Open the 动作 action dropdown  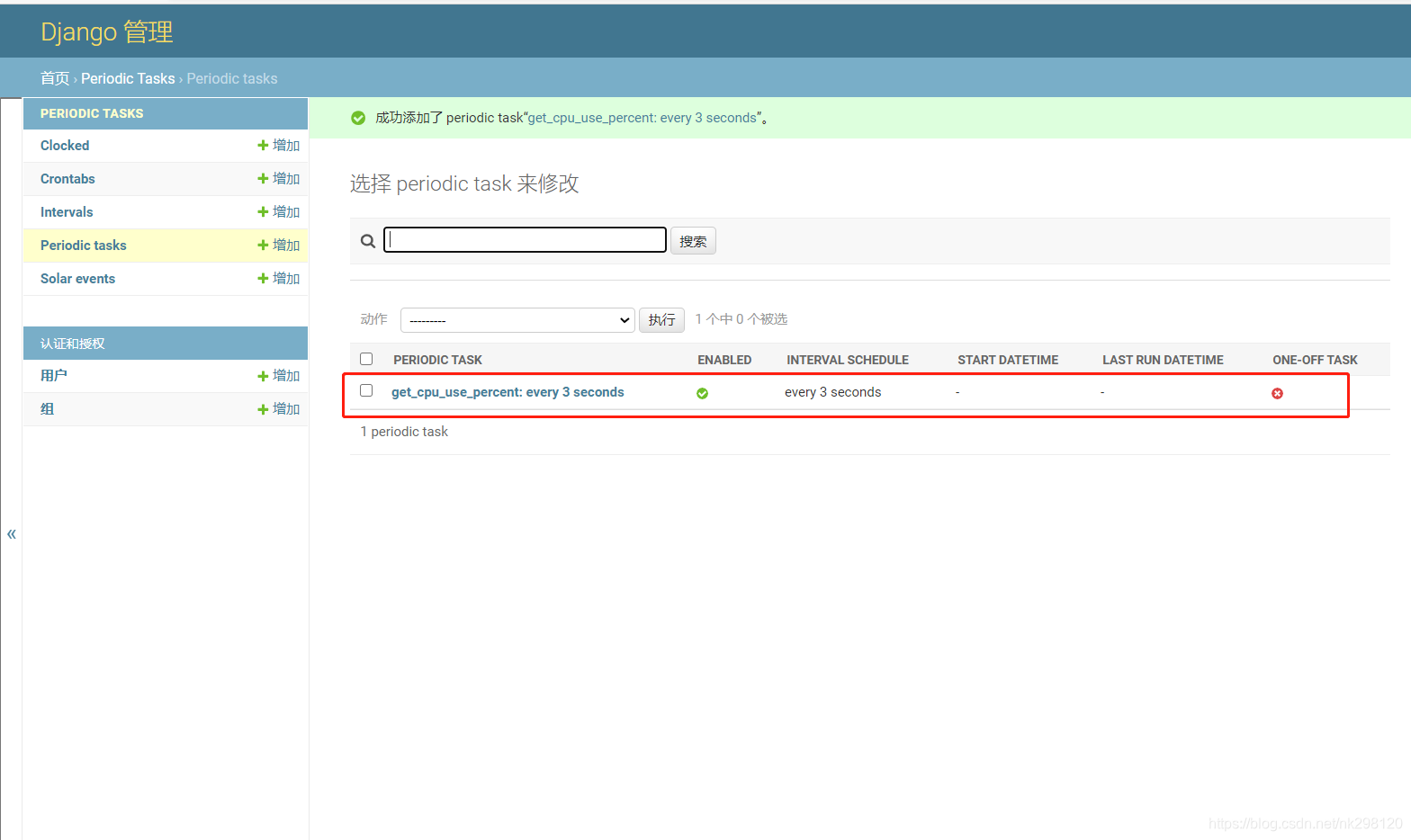click(517, 320)
